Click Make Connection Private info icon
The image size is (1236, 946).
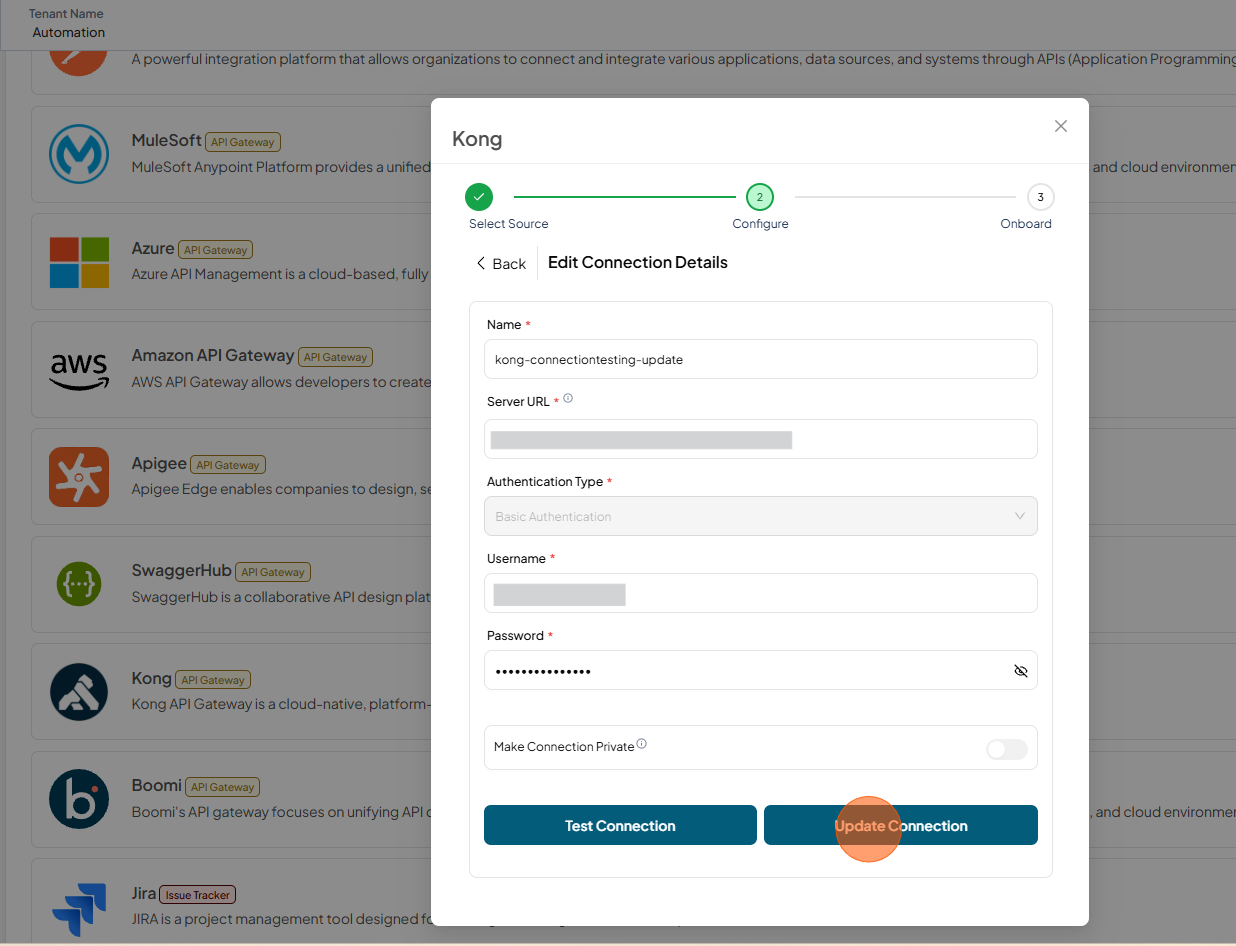(x=642, y=744)
